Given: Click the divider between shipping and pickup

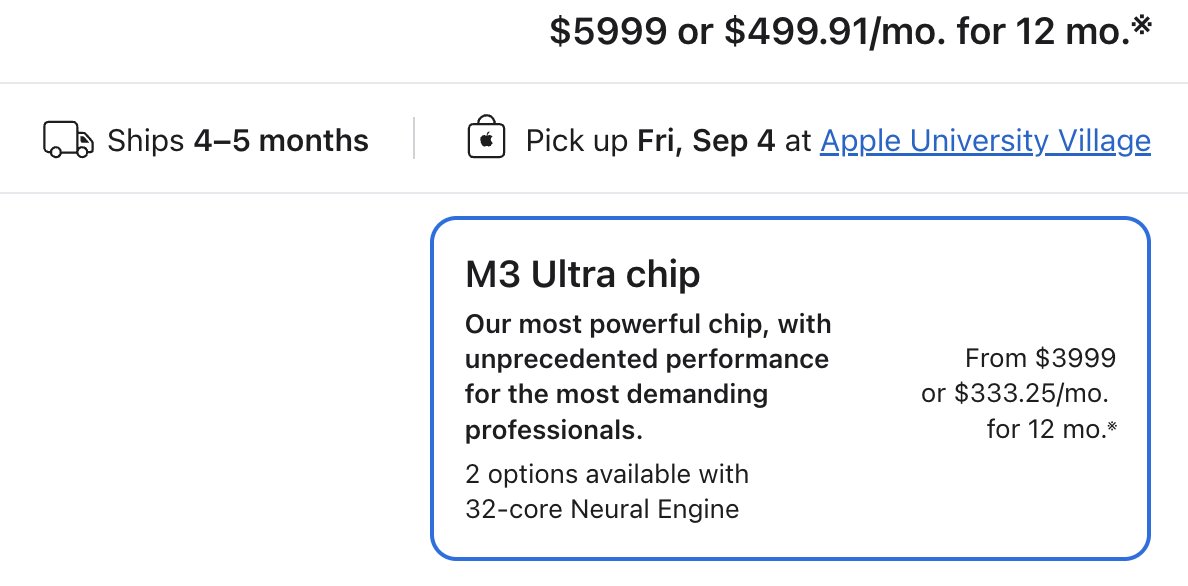Looking at the screenshot, I should click(414, 139).
